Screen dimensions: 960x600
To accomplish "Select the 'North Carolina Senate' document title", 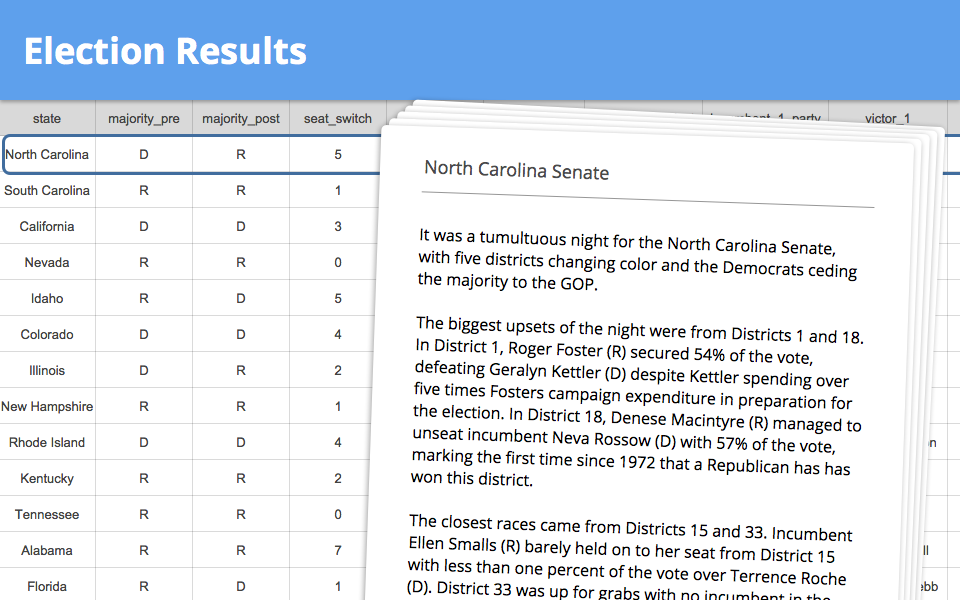I will click(517, 170).
